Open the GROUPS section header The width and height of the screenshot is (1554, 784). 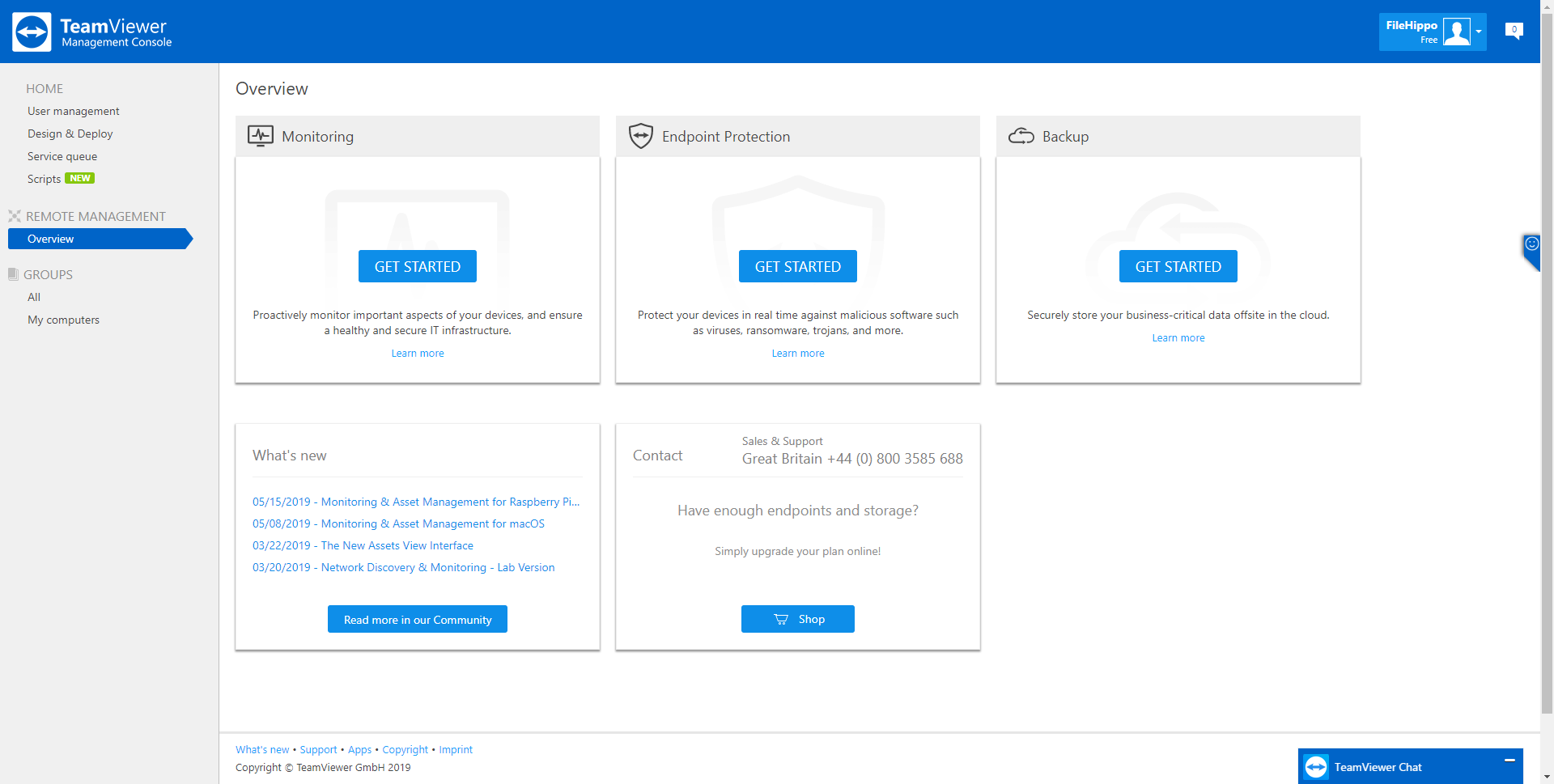(49, 274)
